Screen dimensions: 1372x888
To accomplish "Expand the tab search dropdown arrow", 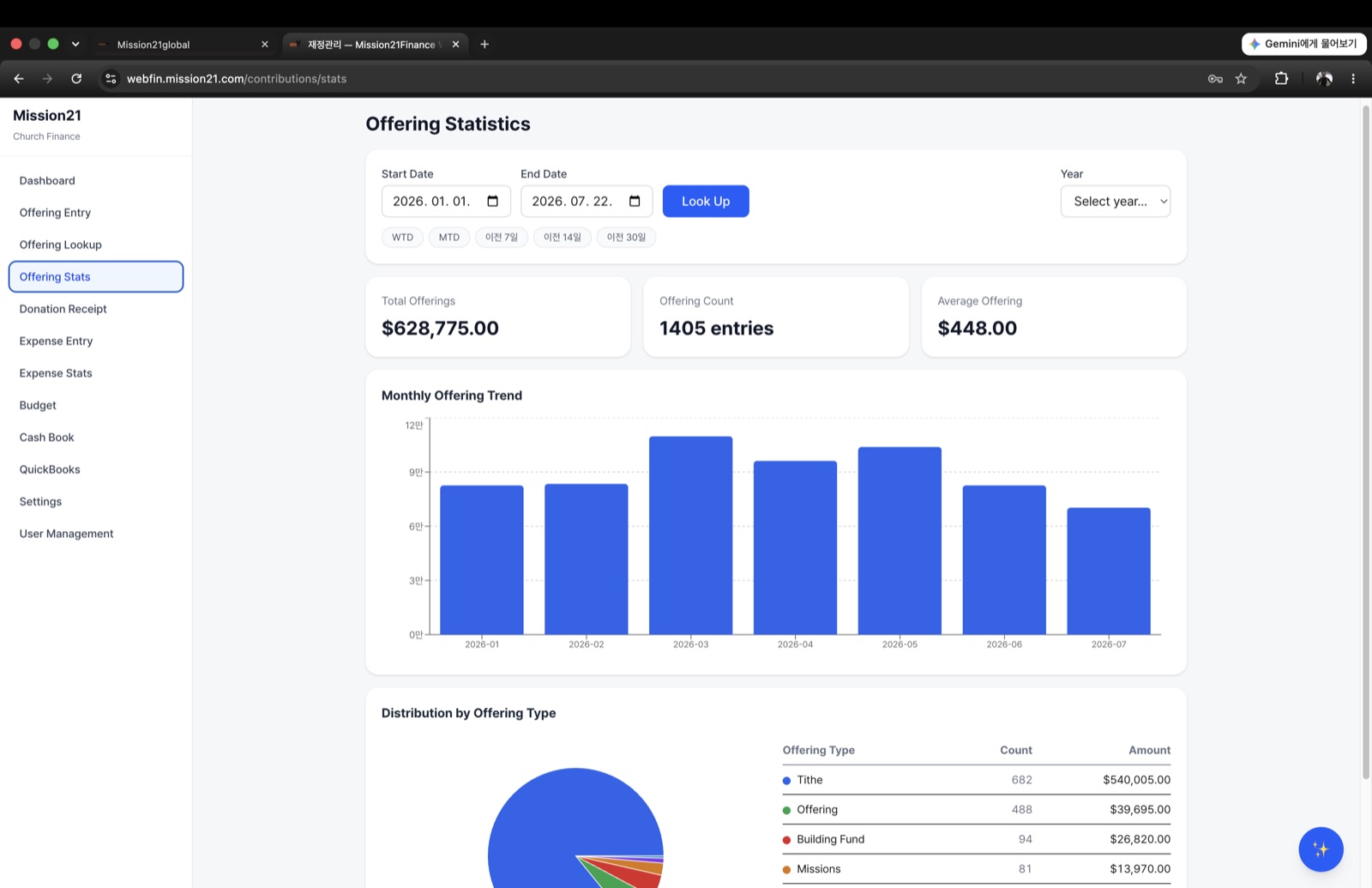I will click(75, 45).
